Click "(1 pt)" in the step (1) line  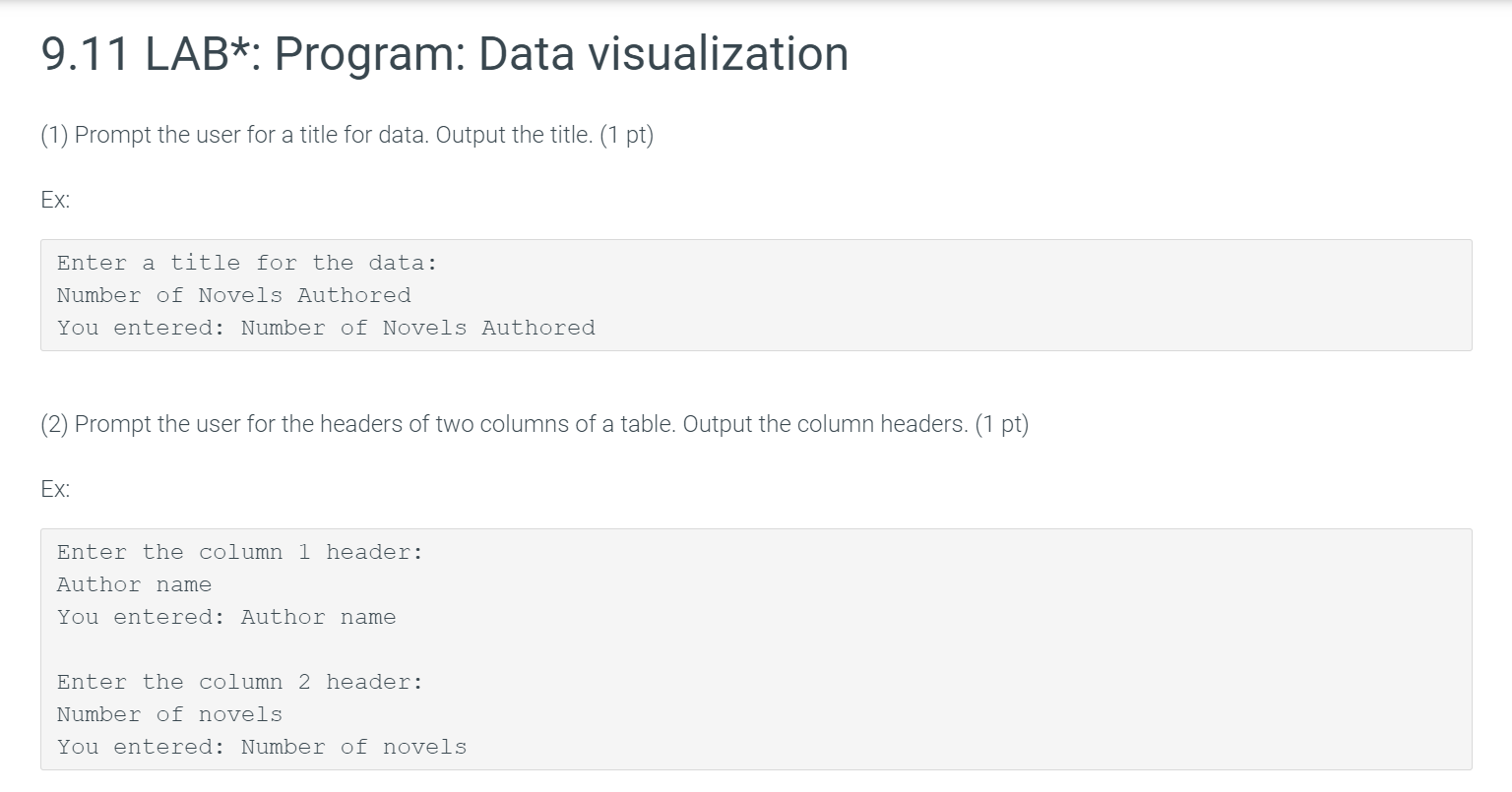point(626,135)
